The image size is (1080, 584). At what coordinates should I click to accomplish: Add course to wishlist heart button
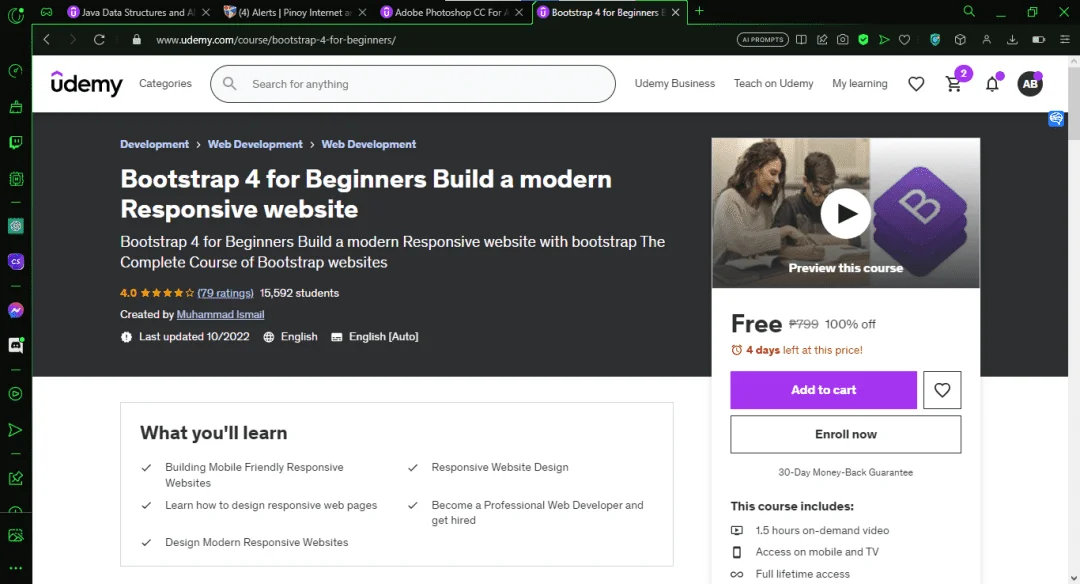coord(942,390)
